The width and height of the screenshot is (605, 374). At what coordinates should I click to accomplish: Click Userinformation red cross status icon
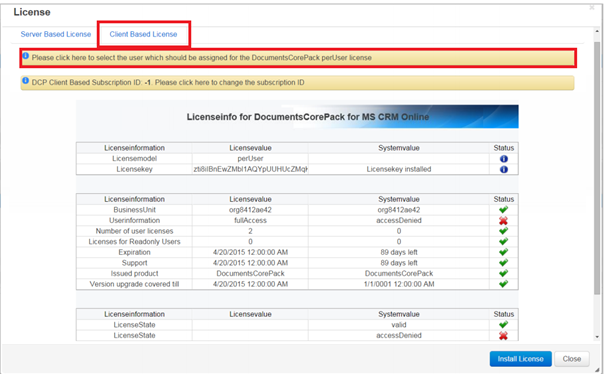click(x=503, y=220)
